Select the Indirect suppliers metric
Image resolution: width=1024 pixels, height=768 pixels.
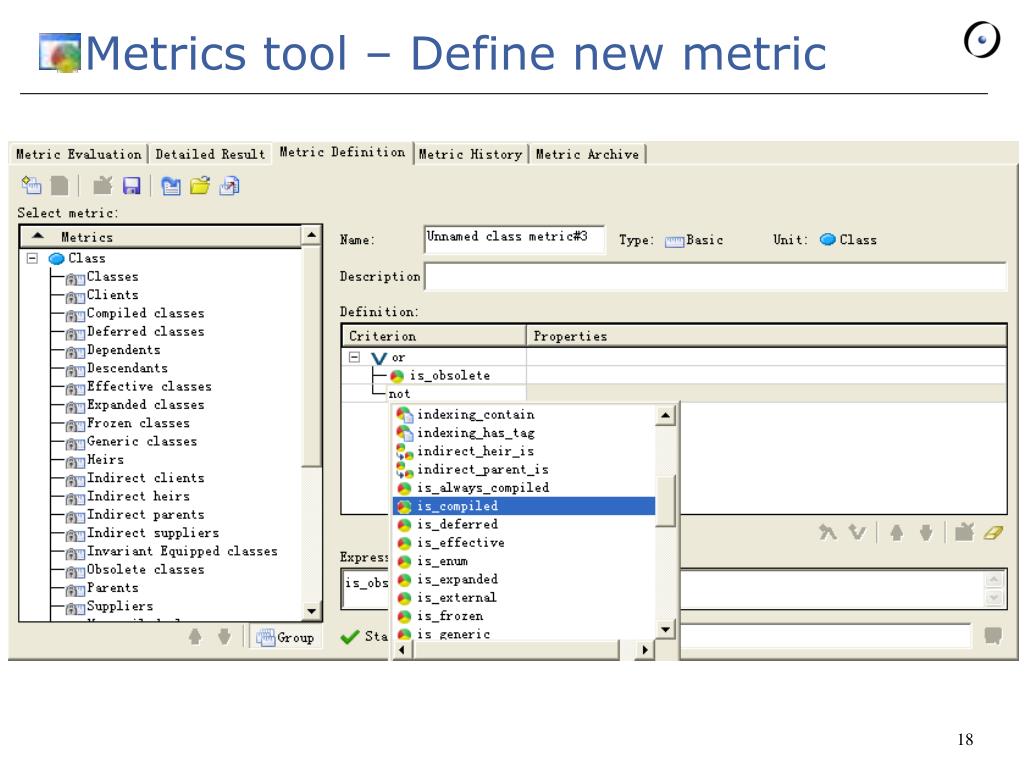153,533
